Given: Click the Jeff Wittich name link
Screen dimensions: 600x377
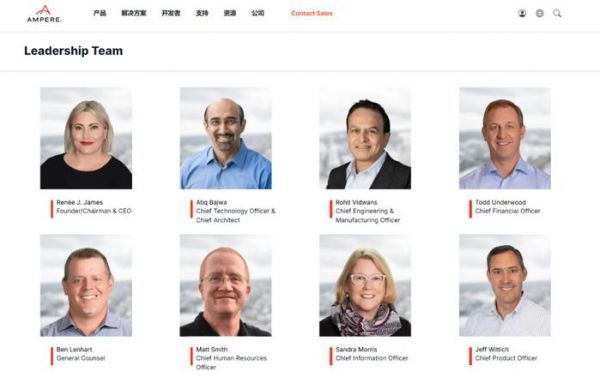Looking at the screenshot, I should pos(492,349).
